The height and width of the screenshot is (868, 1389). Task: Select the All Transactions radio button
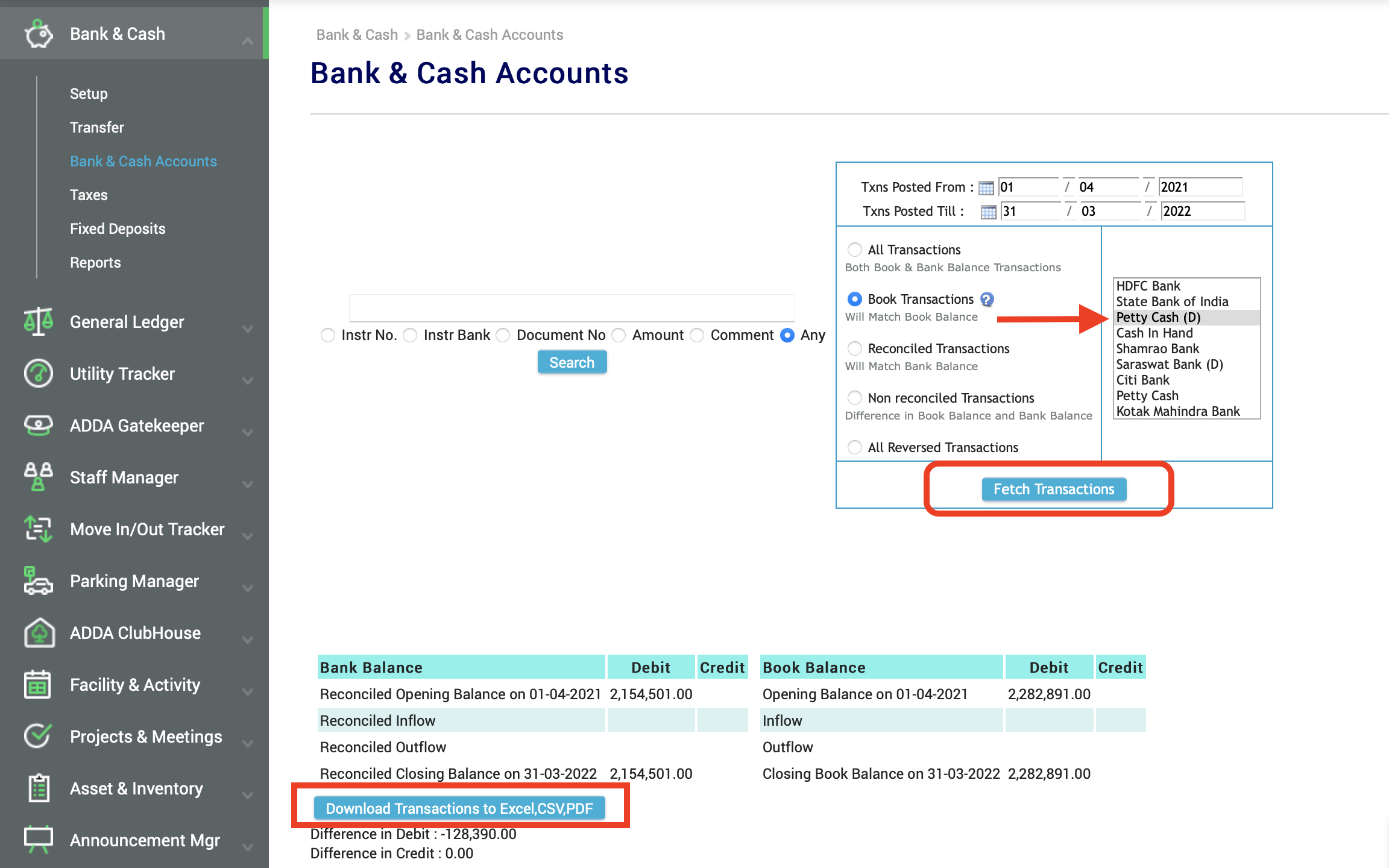point(855,249)
